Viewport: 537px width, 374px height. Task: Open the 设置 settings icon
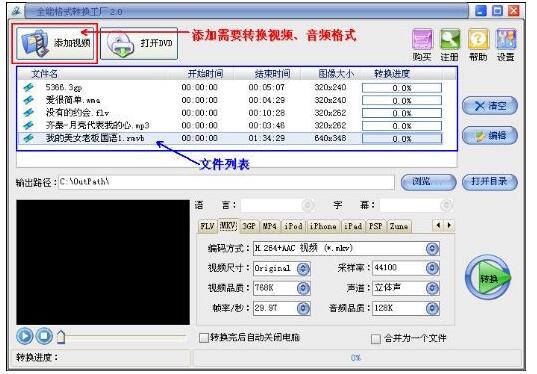[505, 45]
